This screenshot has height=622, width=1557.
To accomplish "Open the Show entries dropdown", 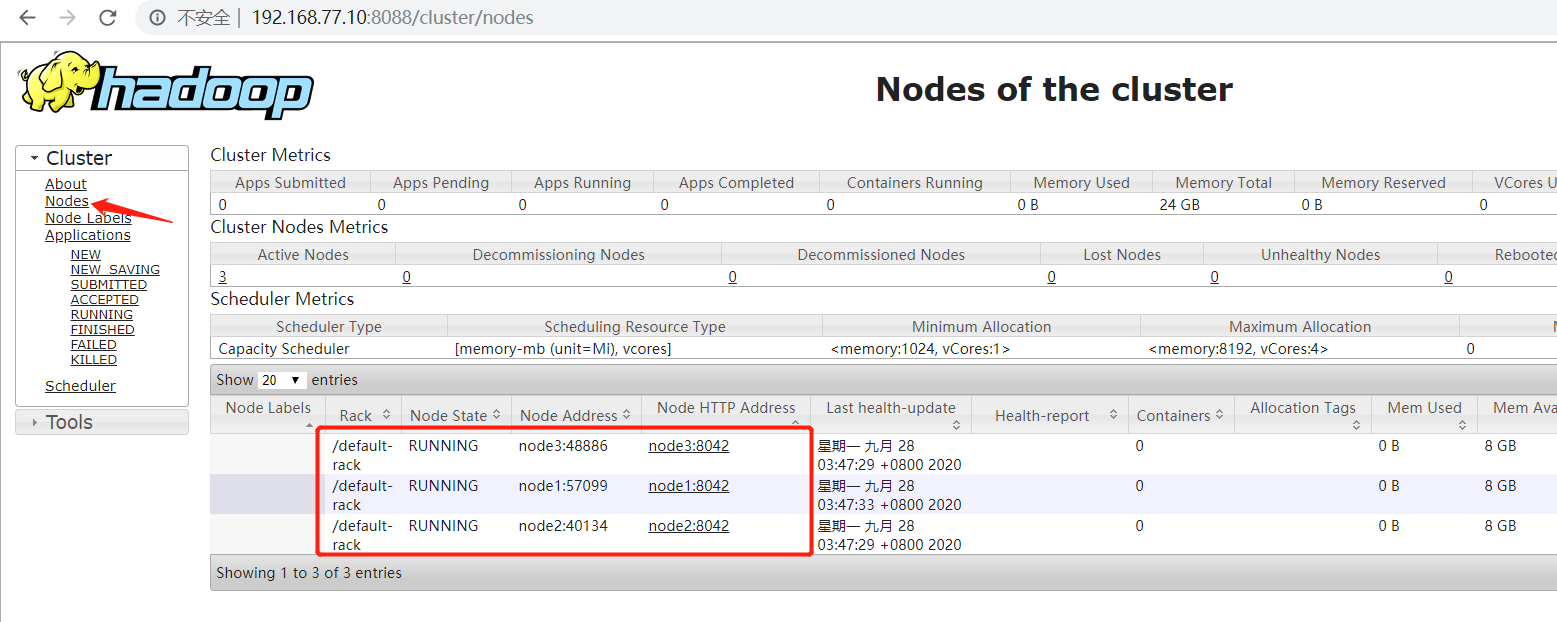I will tap(281, 380).
